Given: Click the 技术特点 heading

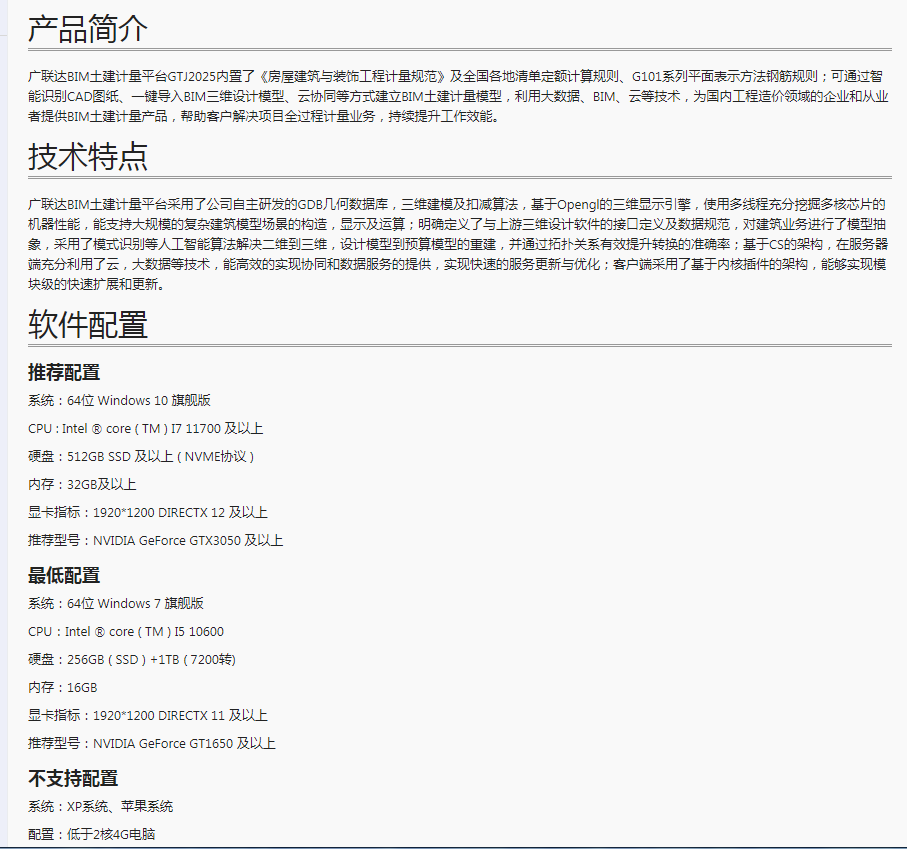Looking at the screenshot, I should 88,157.
